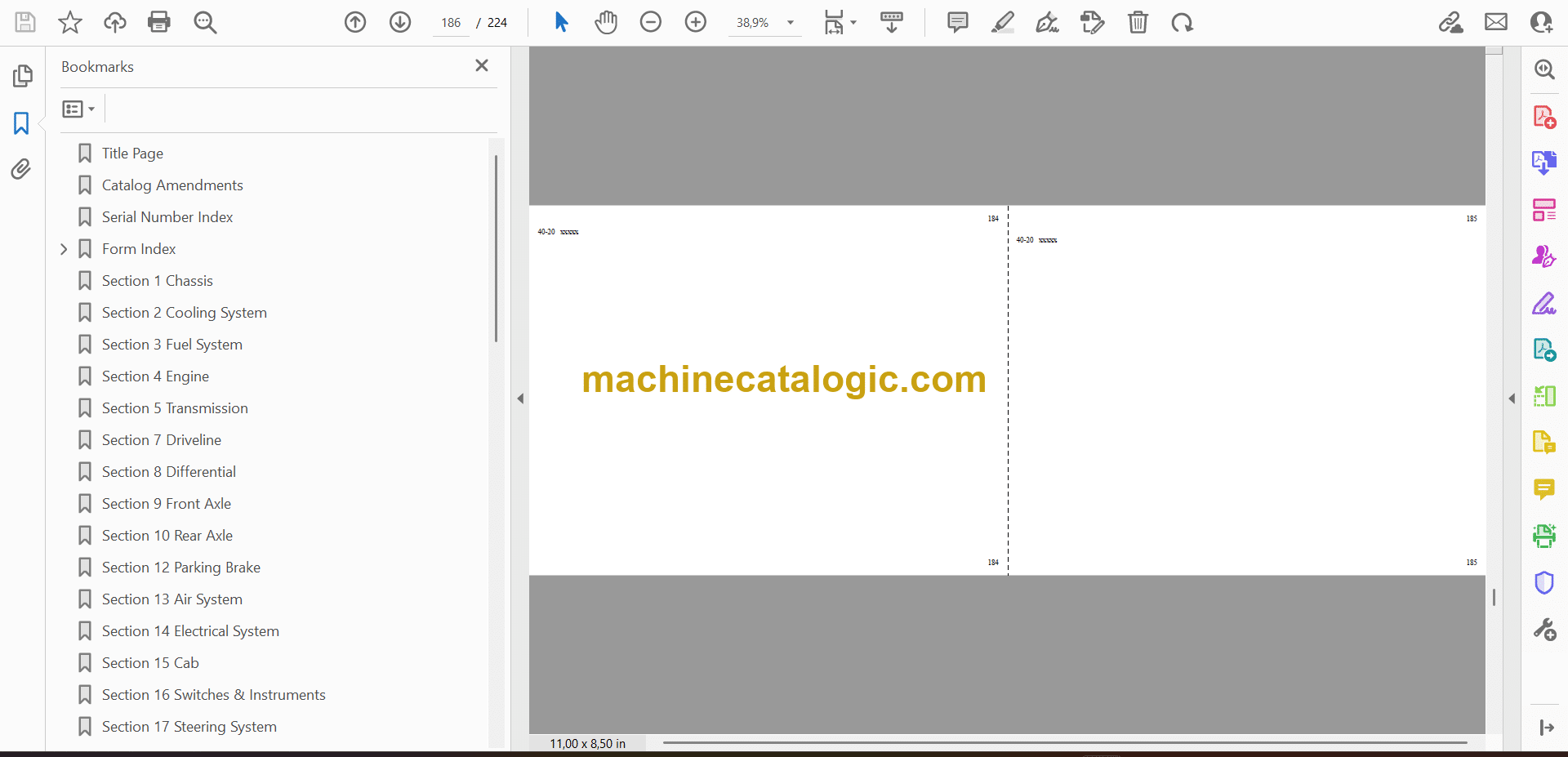Select the Highlight text tool
Screen dimensions: 1568x757
tap(1002, 22)
